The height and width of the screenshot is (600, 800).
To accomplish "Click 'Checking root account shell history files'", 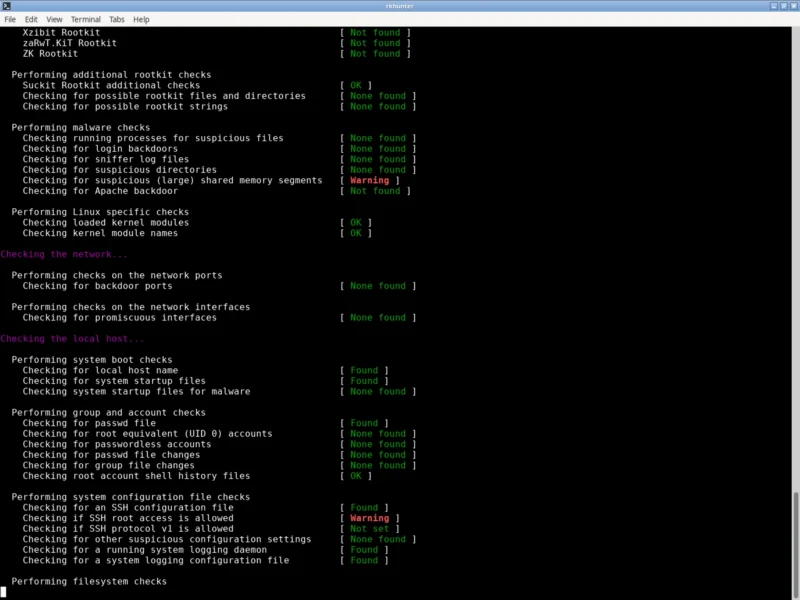I will 136,476.
